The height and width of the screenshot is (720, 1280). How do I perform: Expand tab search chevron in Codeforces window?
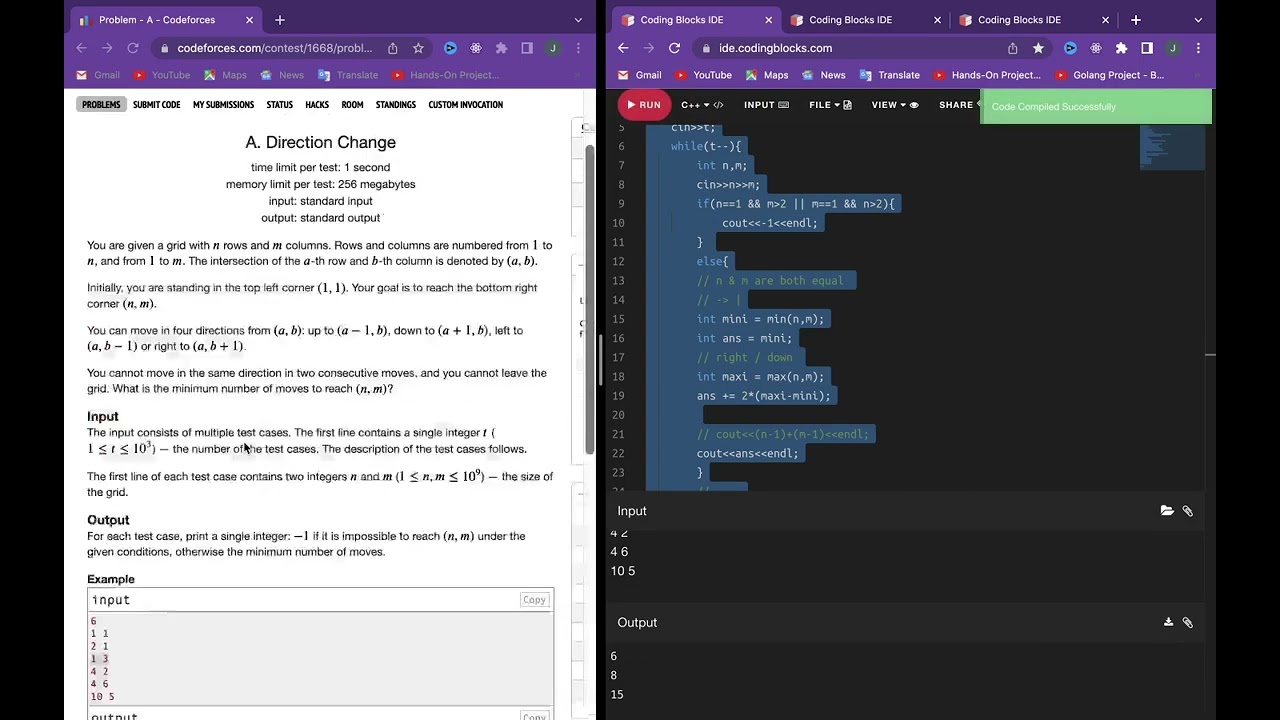[578, 20]
